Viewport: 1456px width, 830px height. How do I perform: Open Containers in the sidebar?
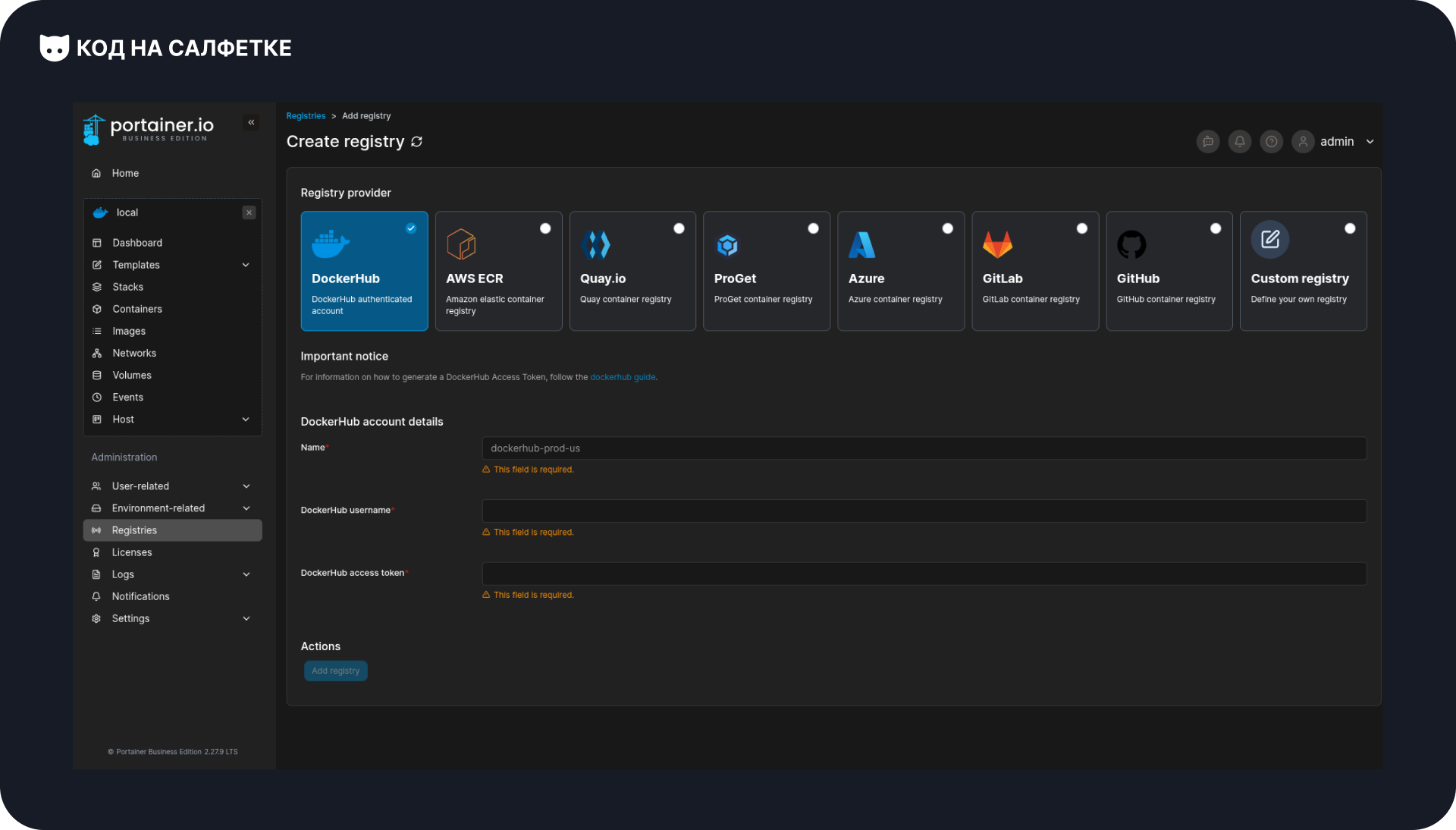172,309
